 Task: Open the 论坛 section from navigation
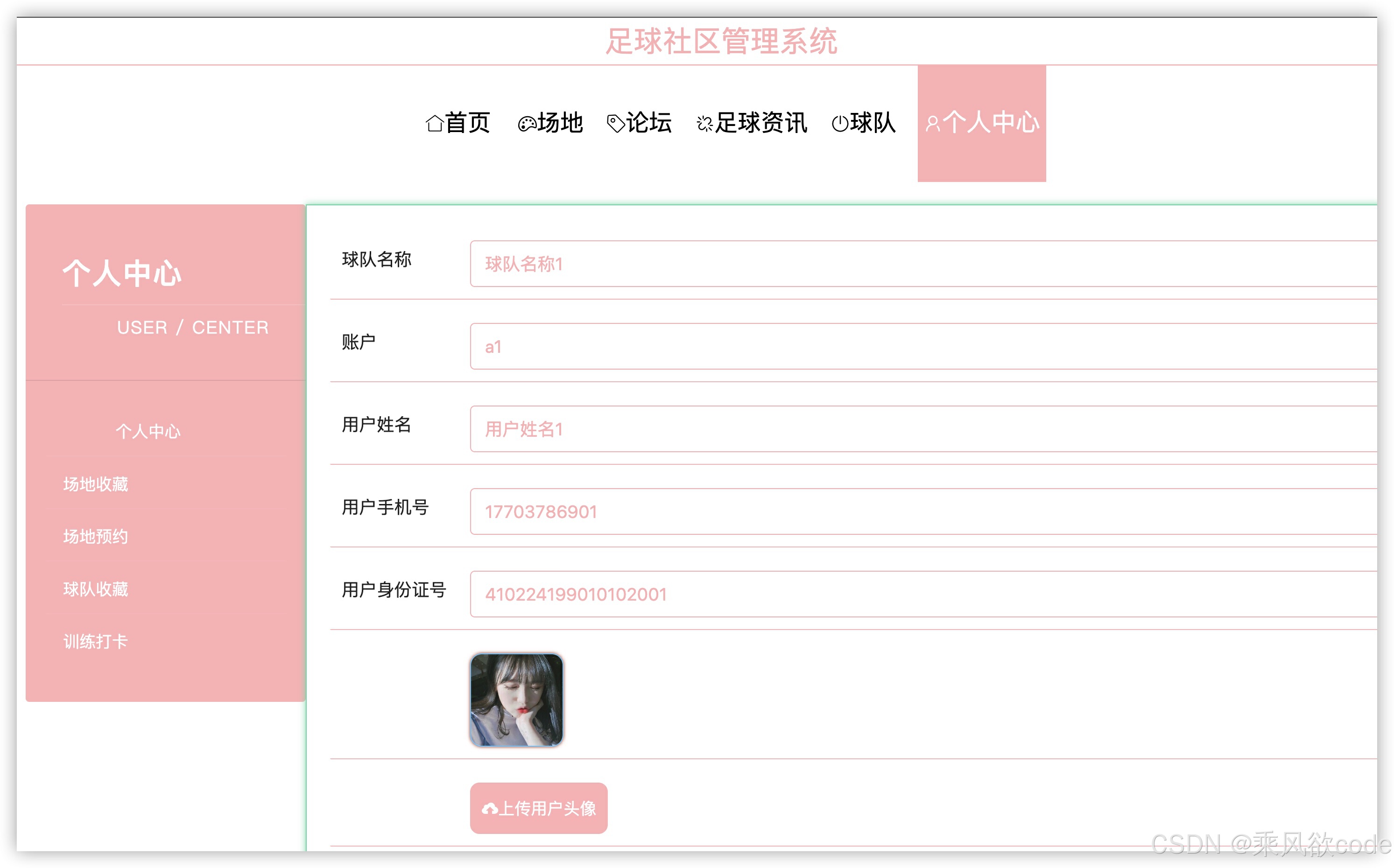coord(649,123)
